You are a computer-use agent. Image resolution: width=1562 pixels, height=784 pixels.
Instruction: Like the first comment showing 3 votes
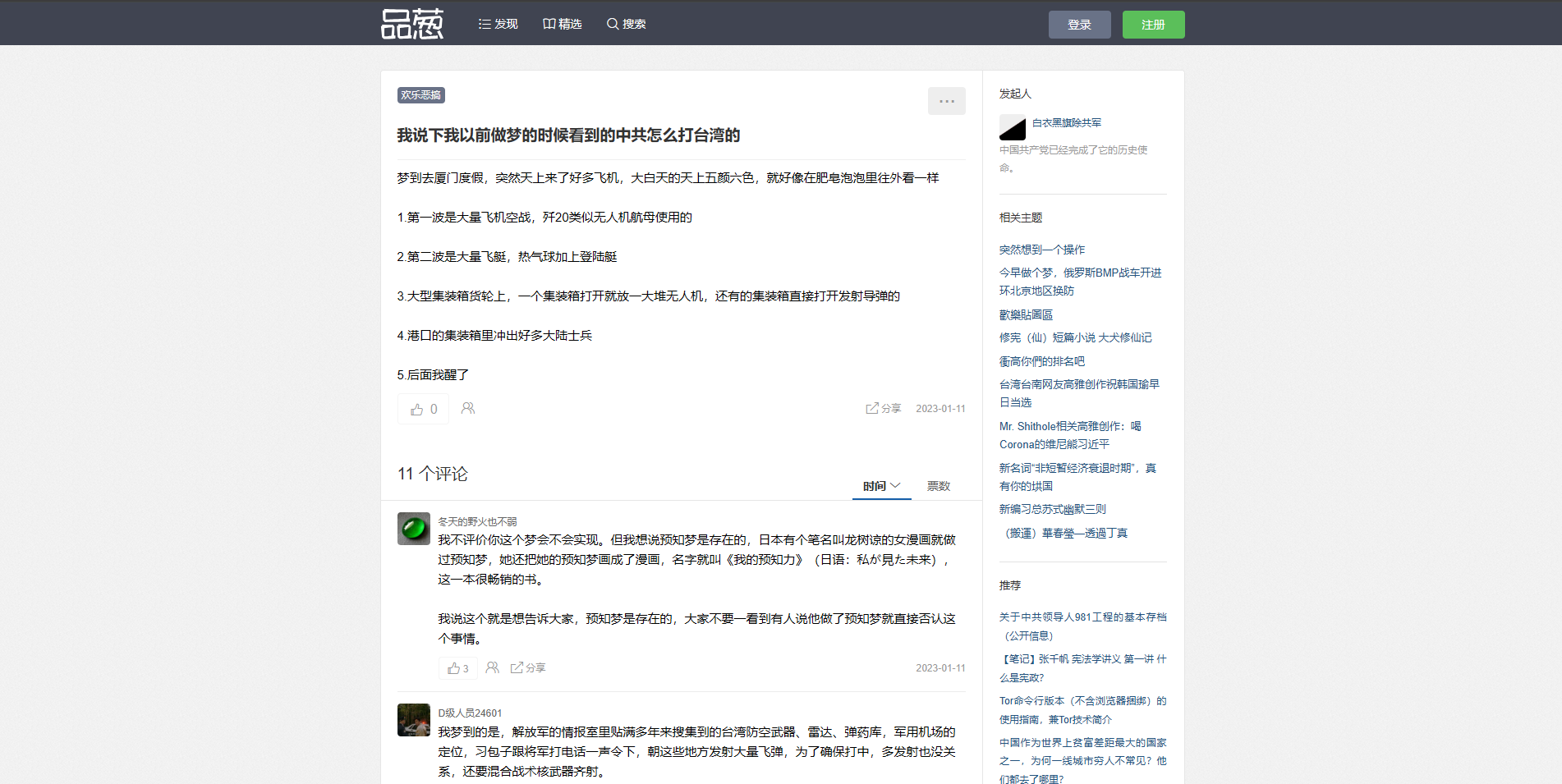pyautogui.click(x=457, y=668)
